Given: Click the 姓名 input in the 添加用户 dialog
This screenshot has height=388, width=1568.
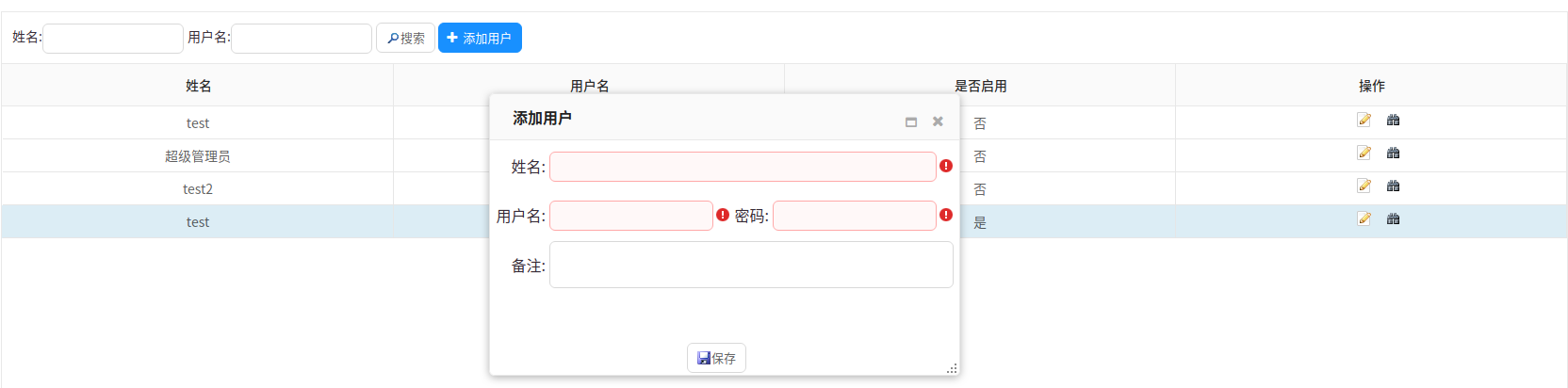Looking at the screenshot, I should 743,167.
